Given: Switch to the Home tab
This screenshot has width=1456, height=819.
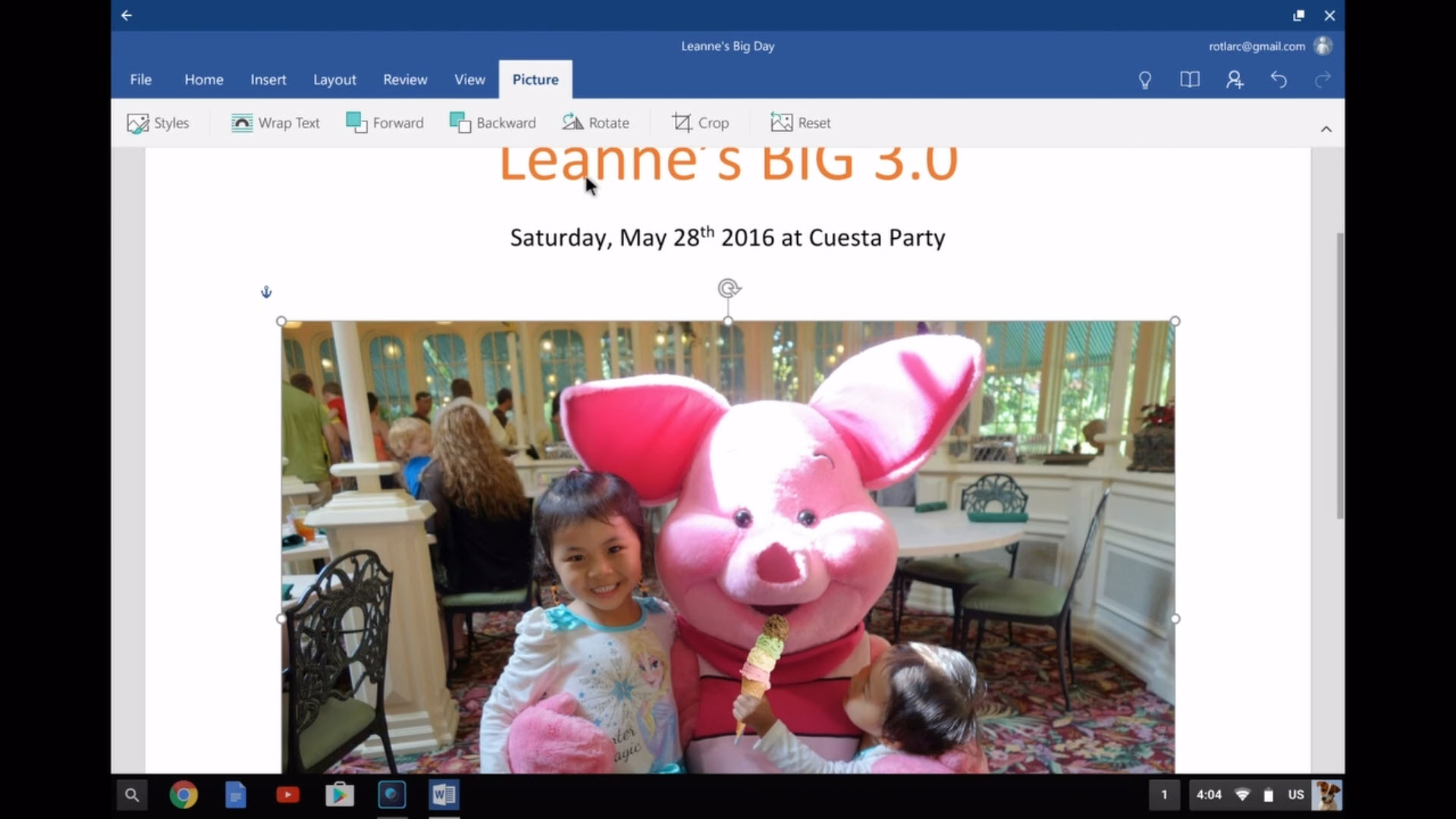Looking at the screenshot, I should click(x=204, y=80).
